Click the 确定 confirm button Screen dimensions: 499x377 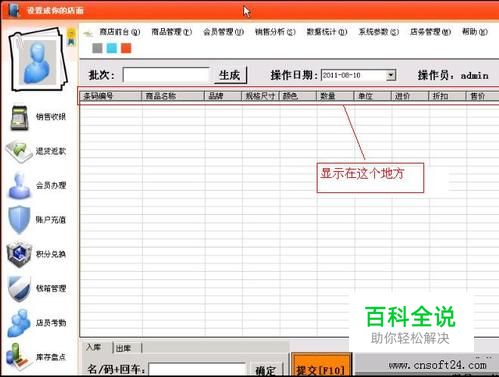266,370
